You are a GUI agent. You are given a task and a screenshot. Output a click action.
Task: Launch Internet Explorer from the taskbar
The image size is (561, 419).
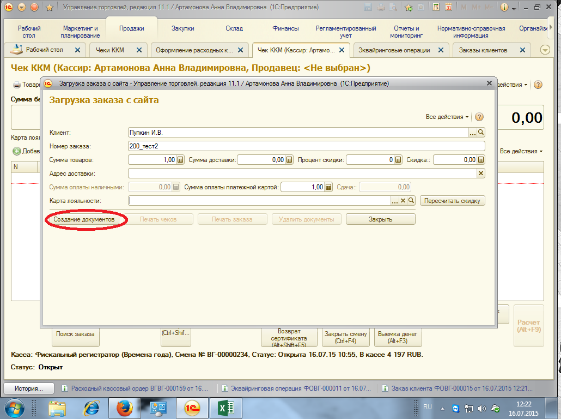tap(91, 408)
